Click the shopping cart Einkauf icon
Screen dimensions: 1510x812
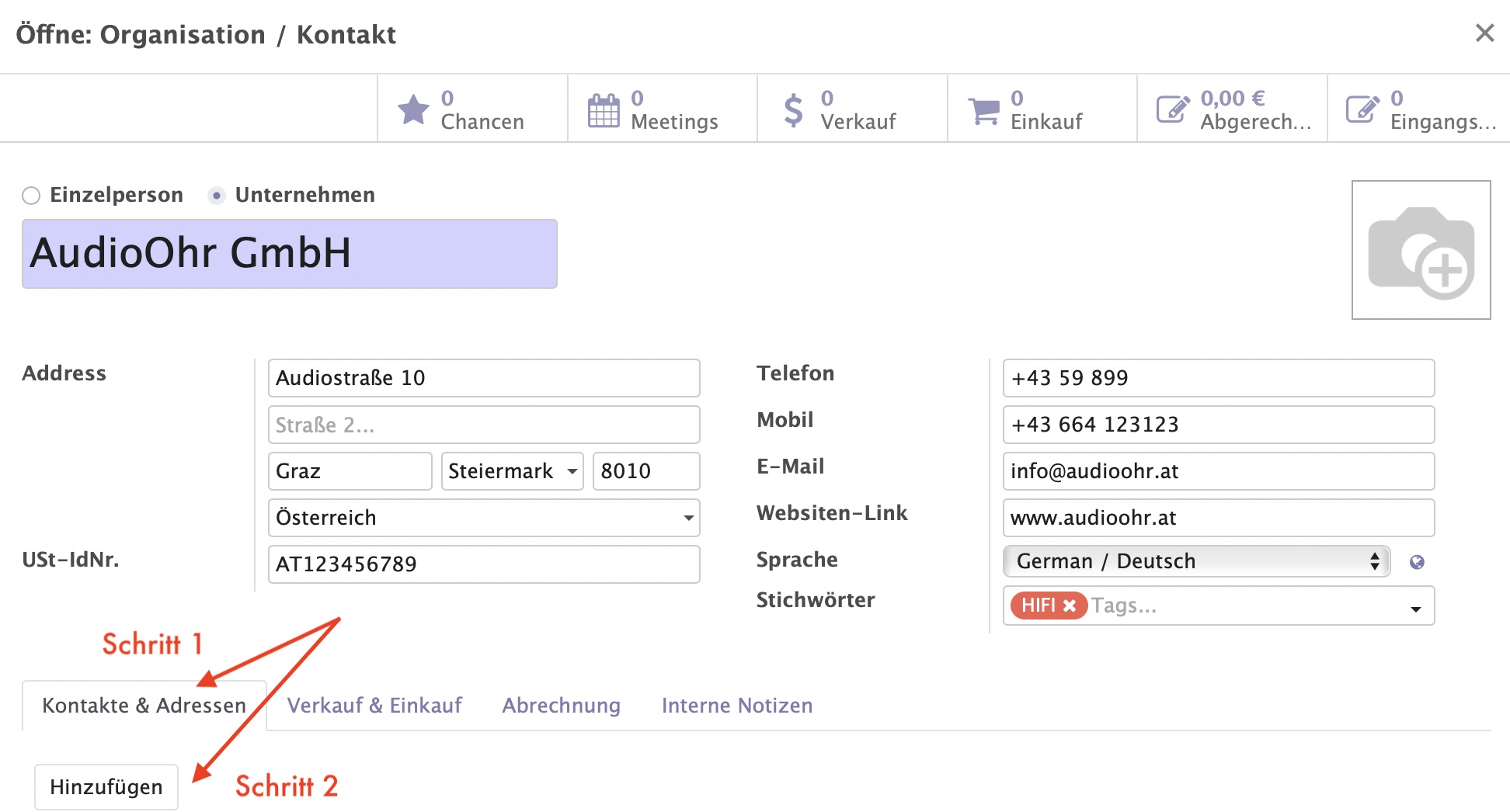(984, 111)
